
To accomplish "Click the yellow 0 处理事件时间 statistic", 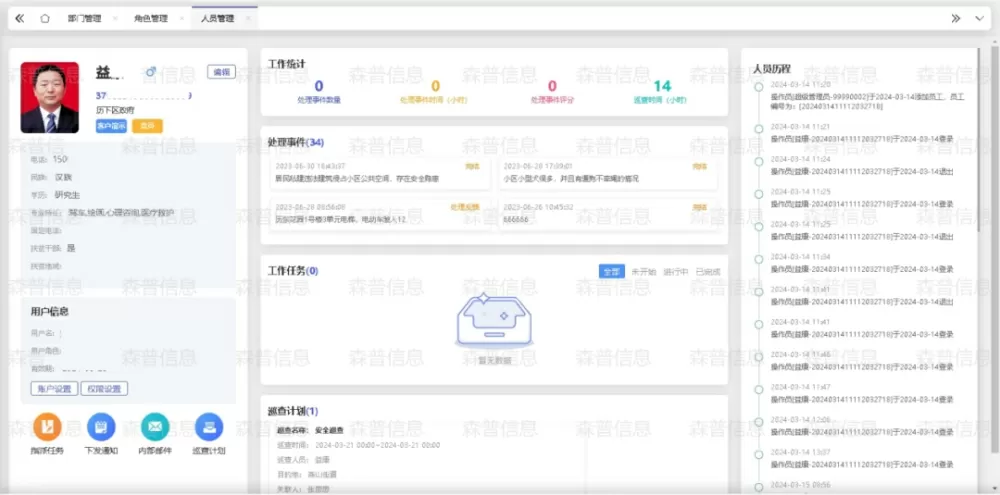I will coord(436,91).
